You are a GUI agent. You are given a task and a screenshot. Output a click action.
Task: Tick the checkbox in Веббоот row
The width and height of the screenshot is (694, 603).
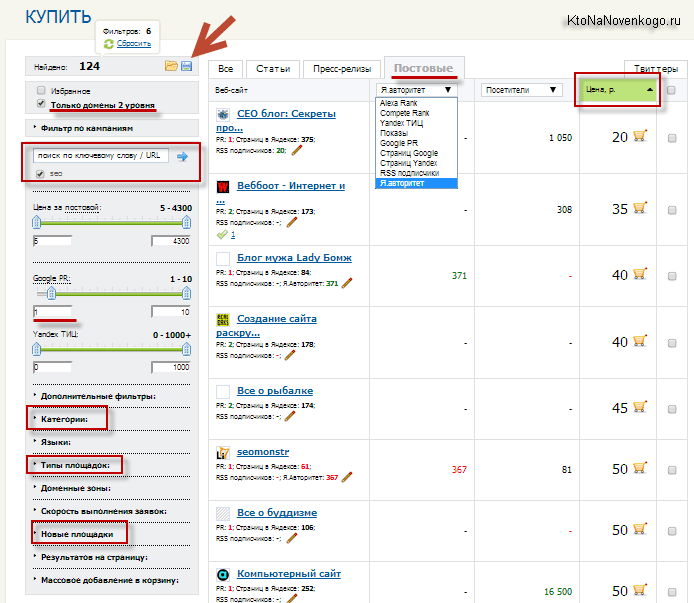pos(672,210)
